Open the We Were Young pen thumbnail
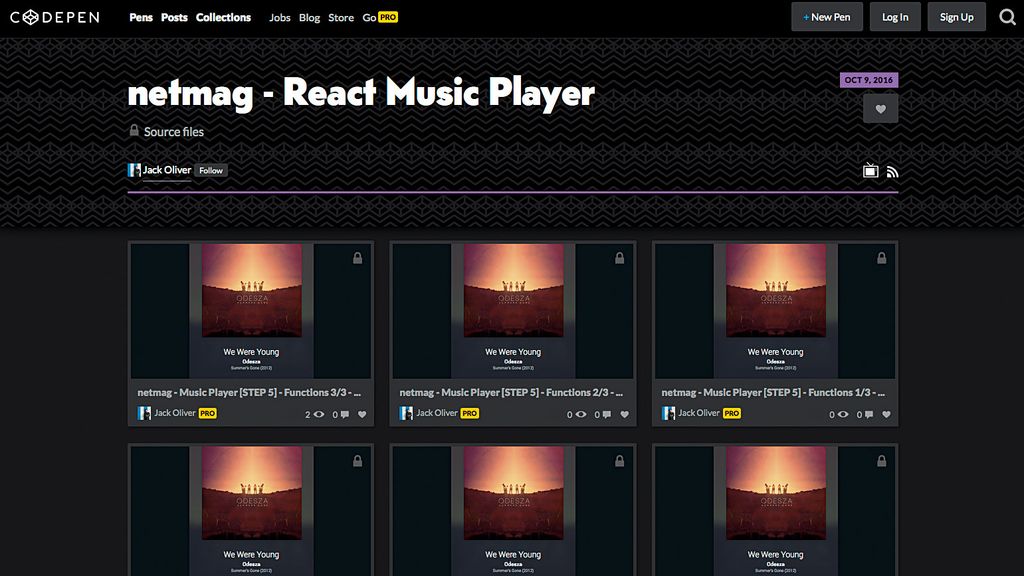The width and height of the screenshot is (1024, 576). [250, 310]
